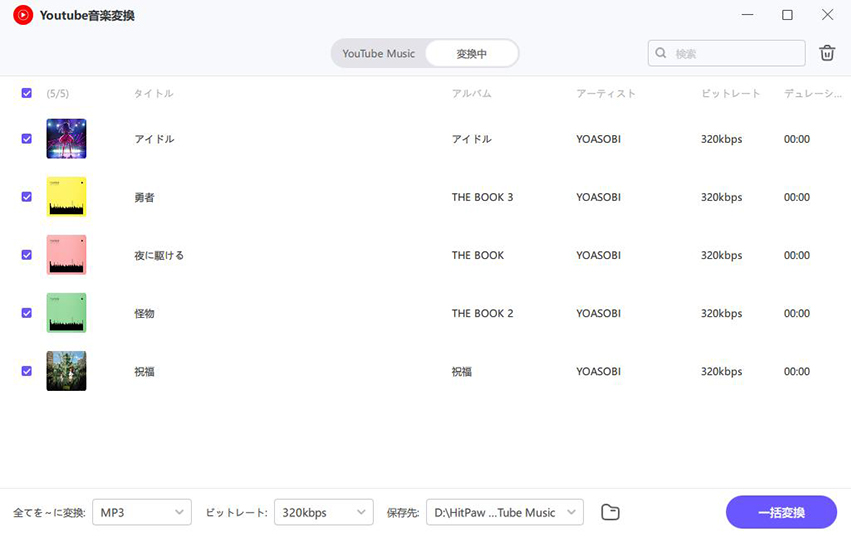Select the 祝福 song title
This screenshot has height=536, width=851.
[x=144, y=371]
